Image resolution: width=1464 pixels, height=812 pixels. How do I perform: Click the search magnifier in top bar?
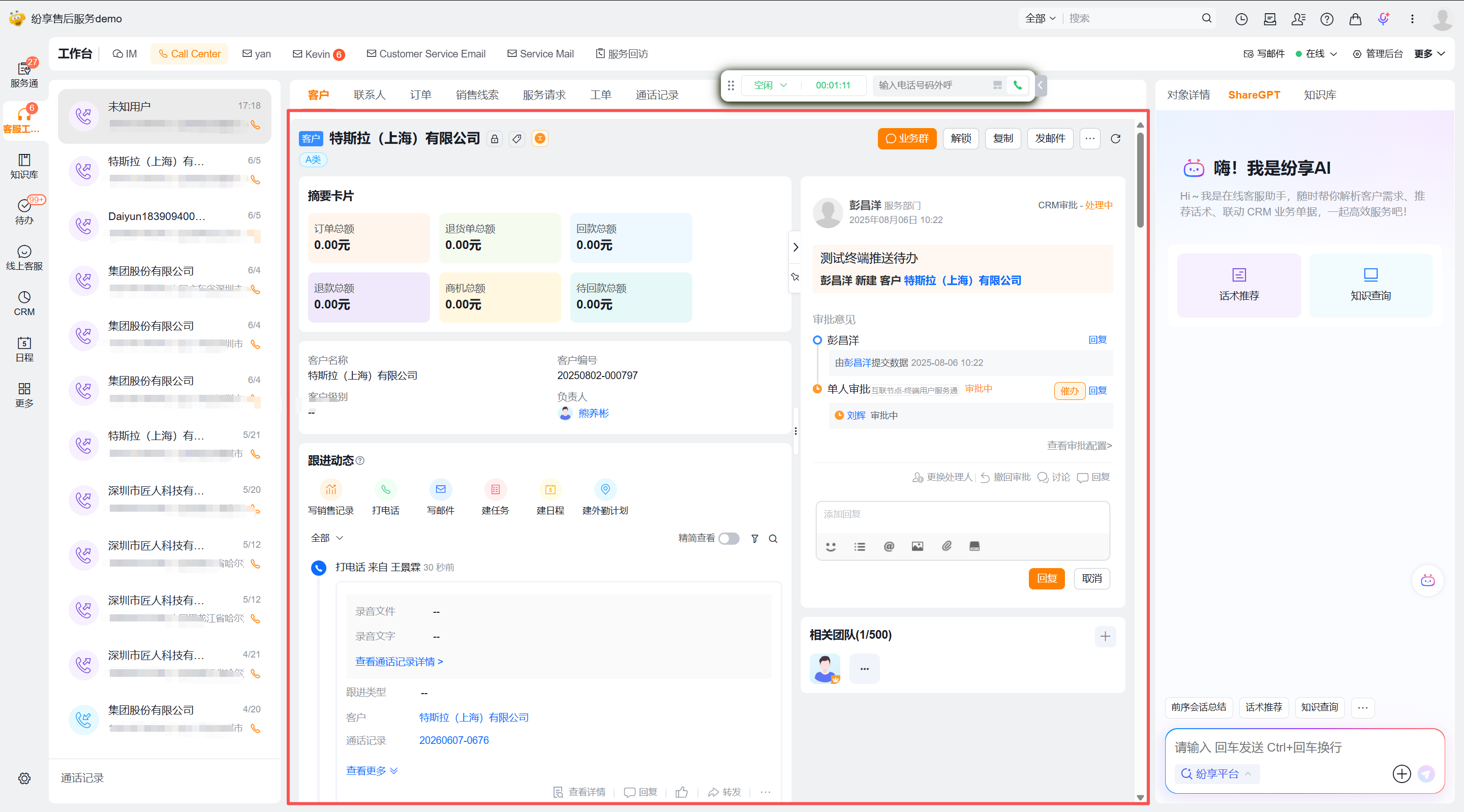coord(1207,18)
